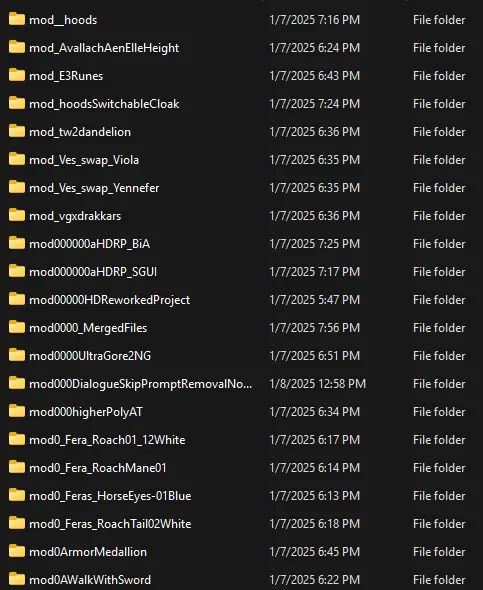Click the folder icon next to mod__hoods
The width and height of the screenshot is (483, 590).
[x=17, y=19]
